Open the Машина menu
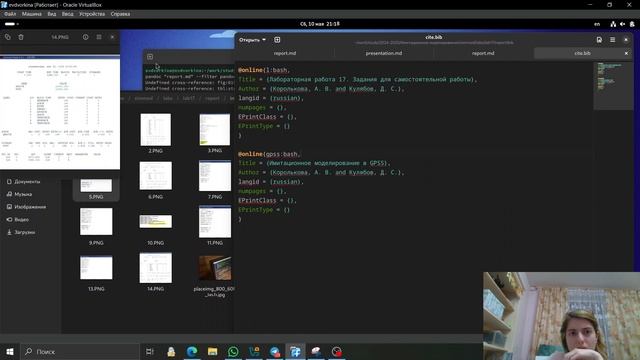The image size is (640, 360). pyautogui.click(x=31, y=14)
